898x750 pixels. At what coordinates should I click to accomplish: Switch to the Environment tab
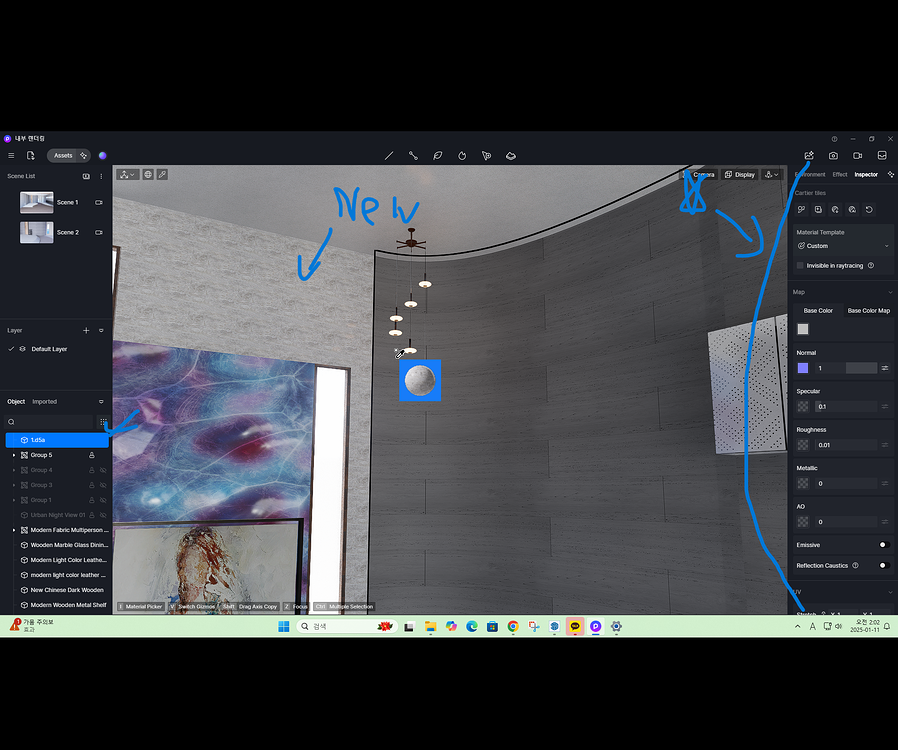pyautogui.click(x=812, y=173)
